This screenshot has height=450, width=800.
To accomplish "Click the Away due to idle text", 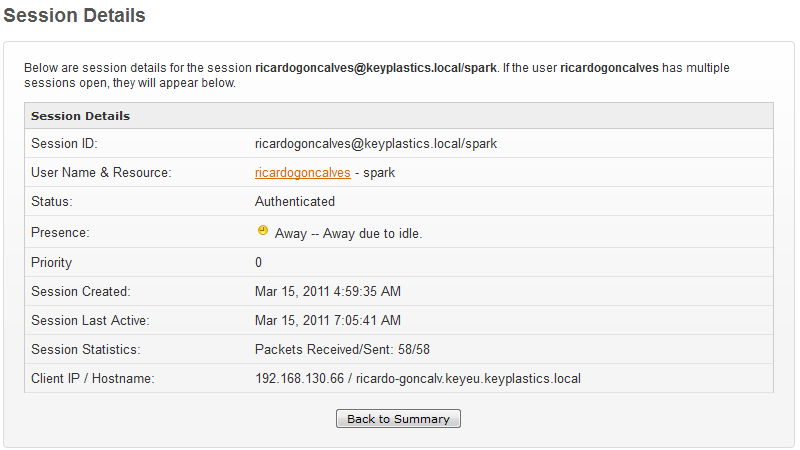I will tap(372, 234).
